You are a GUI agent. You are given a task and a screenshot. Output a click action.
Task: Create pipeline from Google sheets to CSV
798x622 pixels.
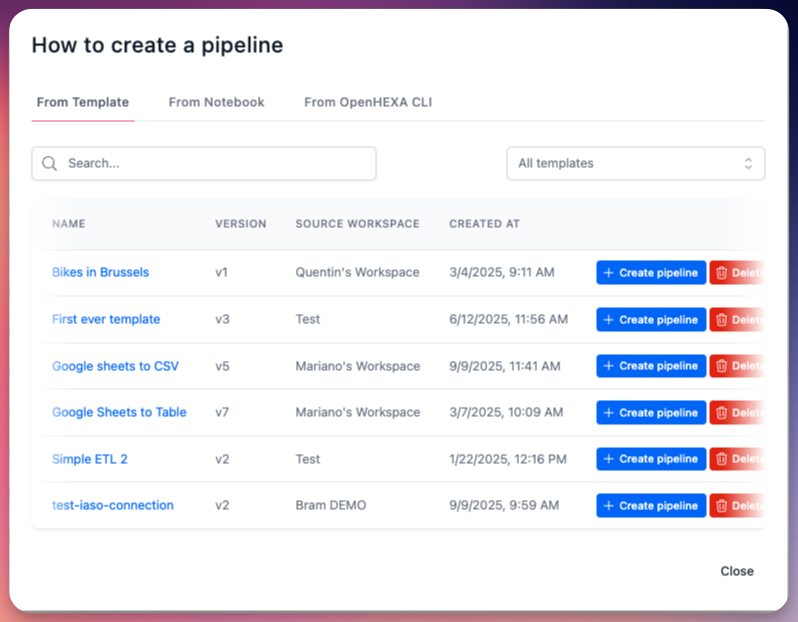point(651,366)
